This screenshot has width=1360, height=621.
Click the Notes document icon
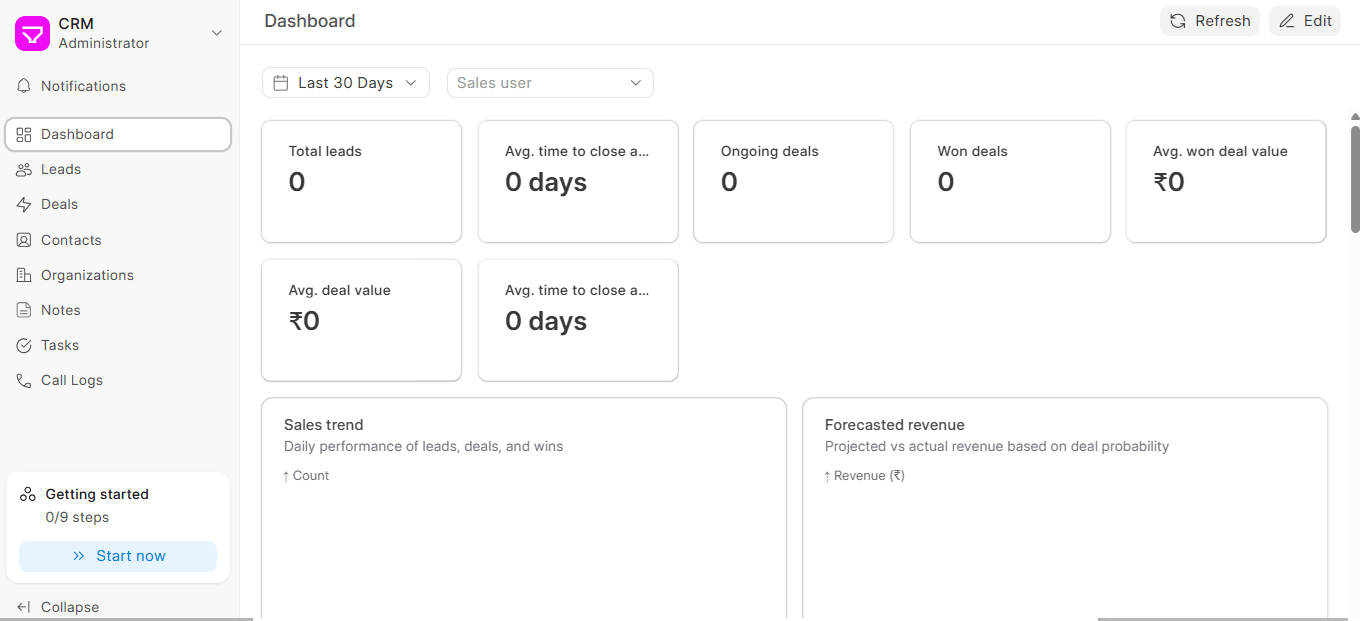click(24, 310)
